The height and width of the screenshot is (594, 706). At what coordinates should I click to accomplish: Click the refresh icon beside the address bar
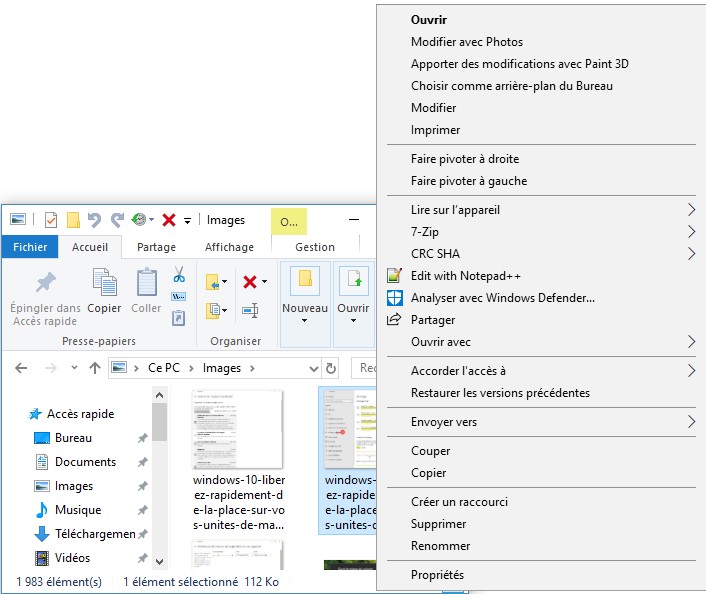click(x=331, y=368)
